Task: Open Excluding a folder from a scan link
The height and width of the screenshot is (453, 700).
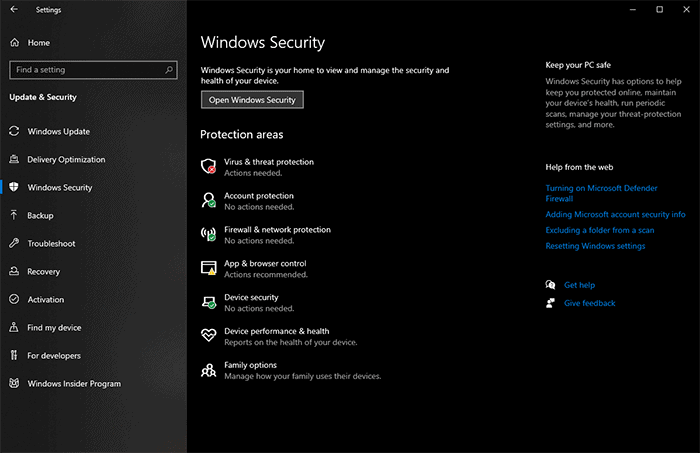Action: coord(600,230)
